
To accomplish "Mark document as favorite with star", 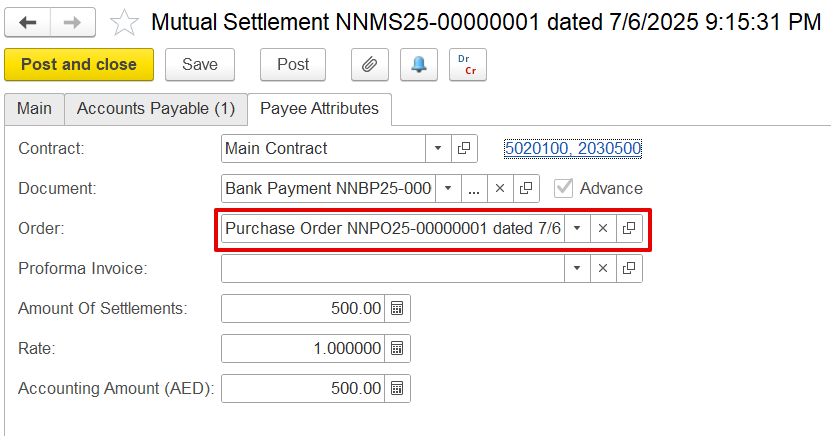I will 124,22.
